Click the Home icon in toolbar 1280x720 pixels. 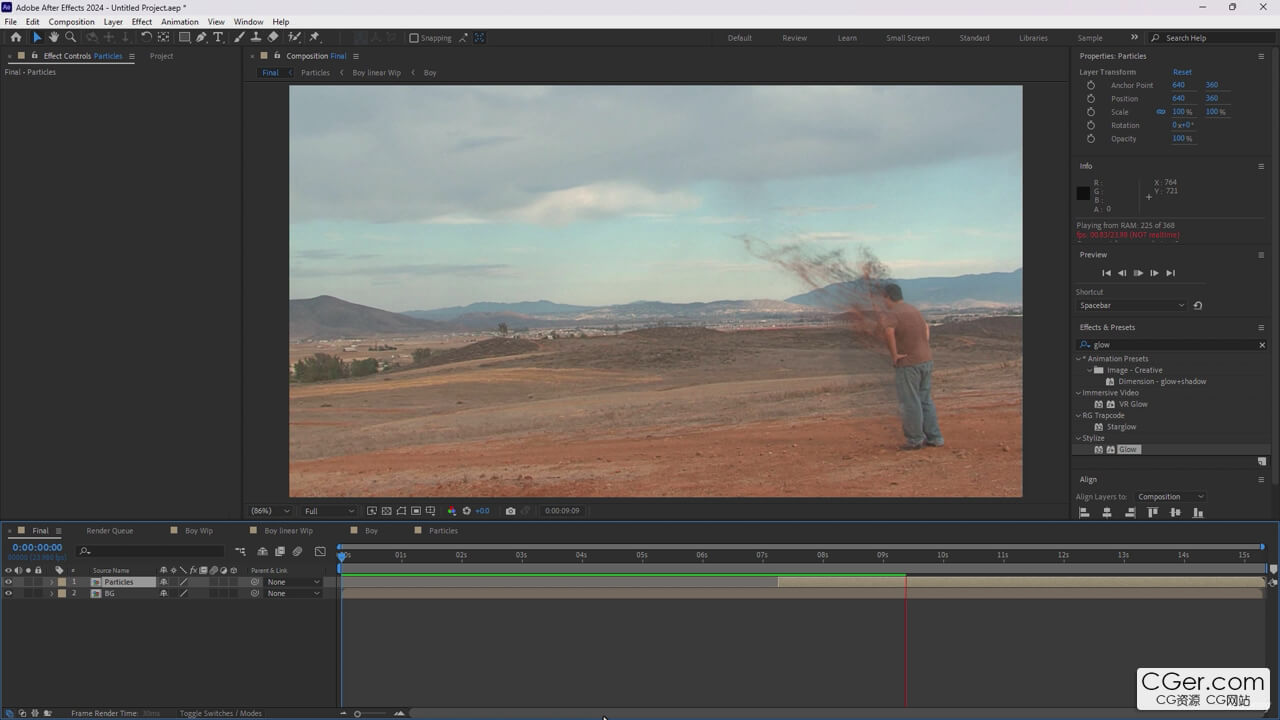[16, 38]
